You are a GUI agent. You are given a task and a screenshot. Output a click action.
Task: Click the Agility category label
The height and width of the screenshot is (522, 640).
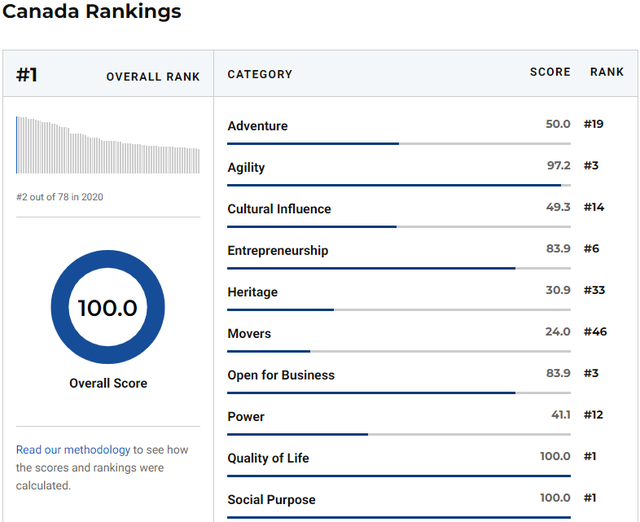pyautogui.click(x=246, y=167)
